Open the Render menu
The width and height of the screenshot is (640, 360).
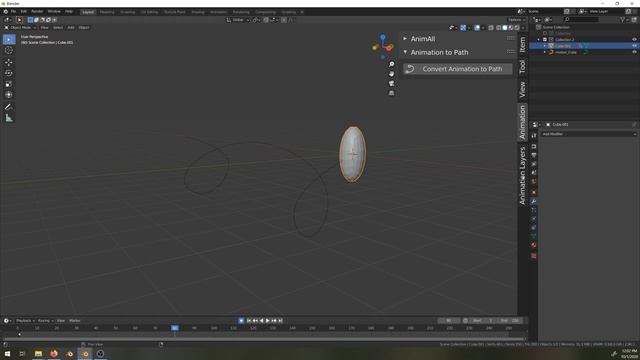click(x=37, y=11)
